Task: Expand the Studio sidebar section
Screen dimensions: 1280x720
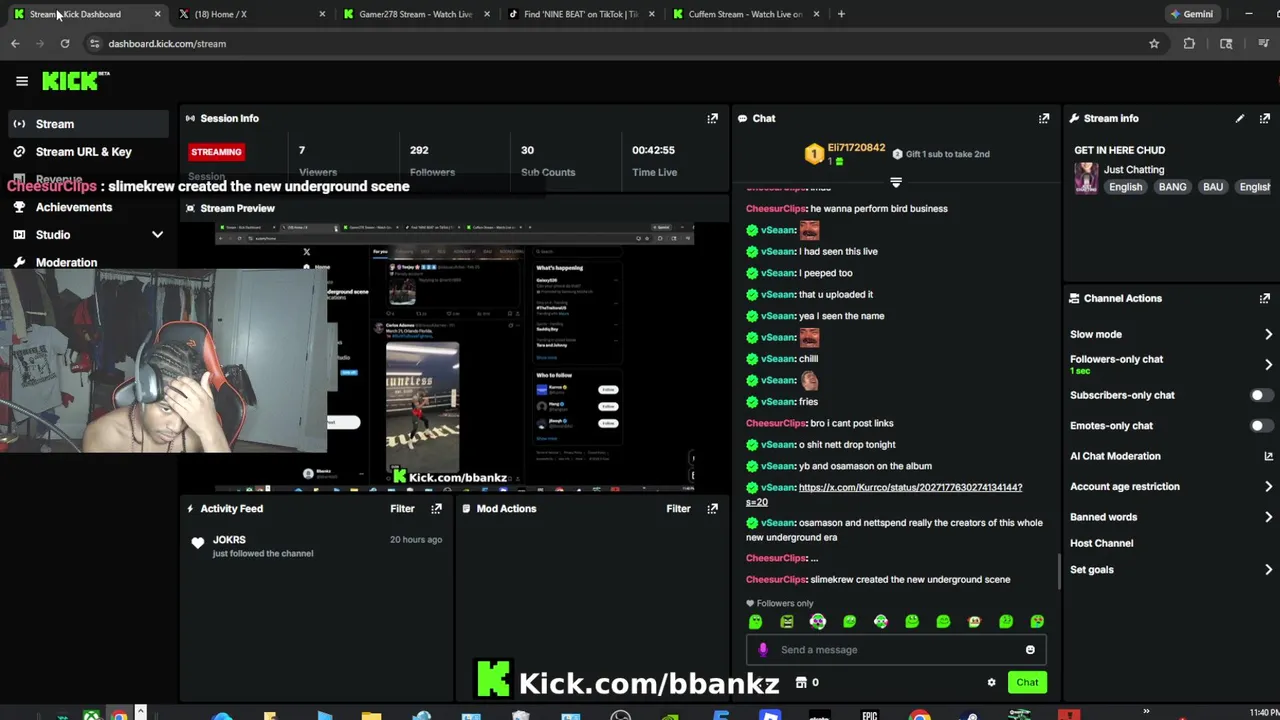Action: [157, 235]
